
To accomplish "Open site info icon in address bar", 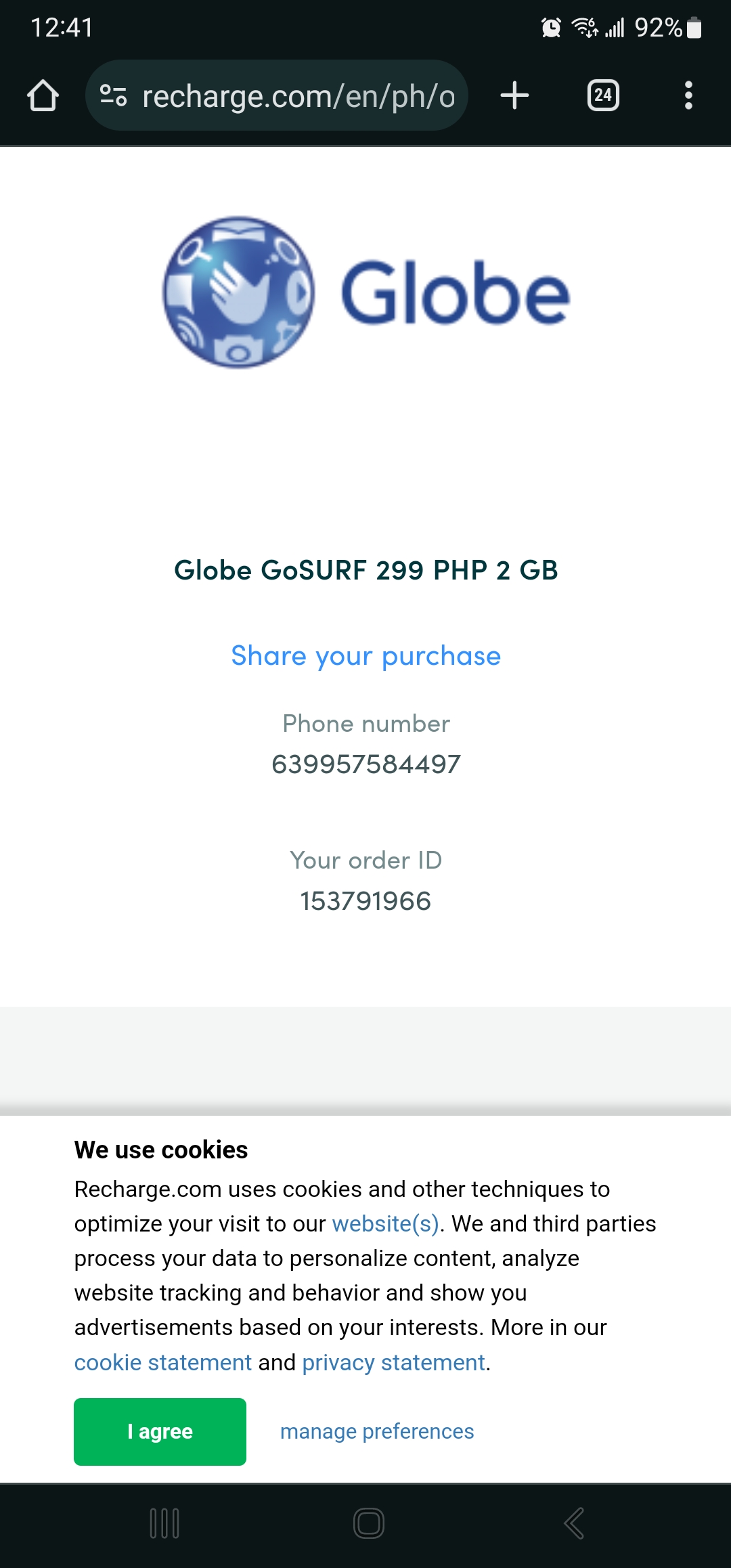I will 113,95.
